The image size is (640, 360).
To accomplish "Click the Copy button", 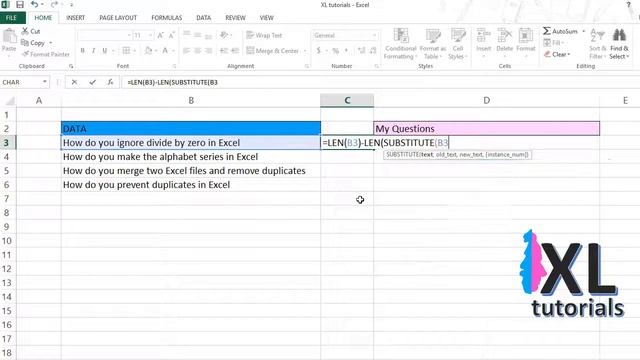I will point(33,42).
